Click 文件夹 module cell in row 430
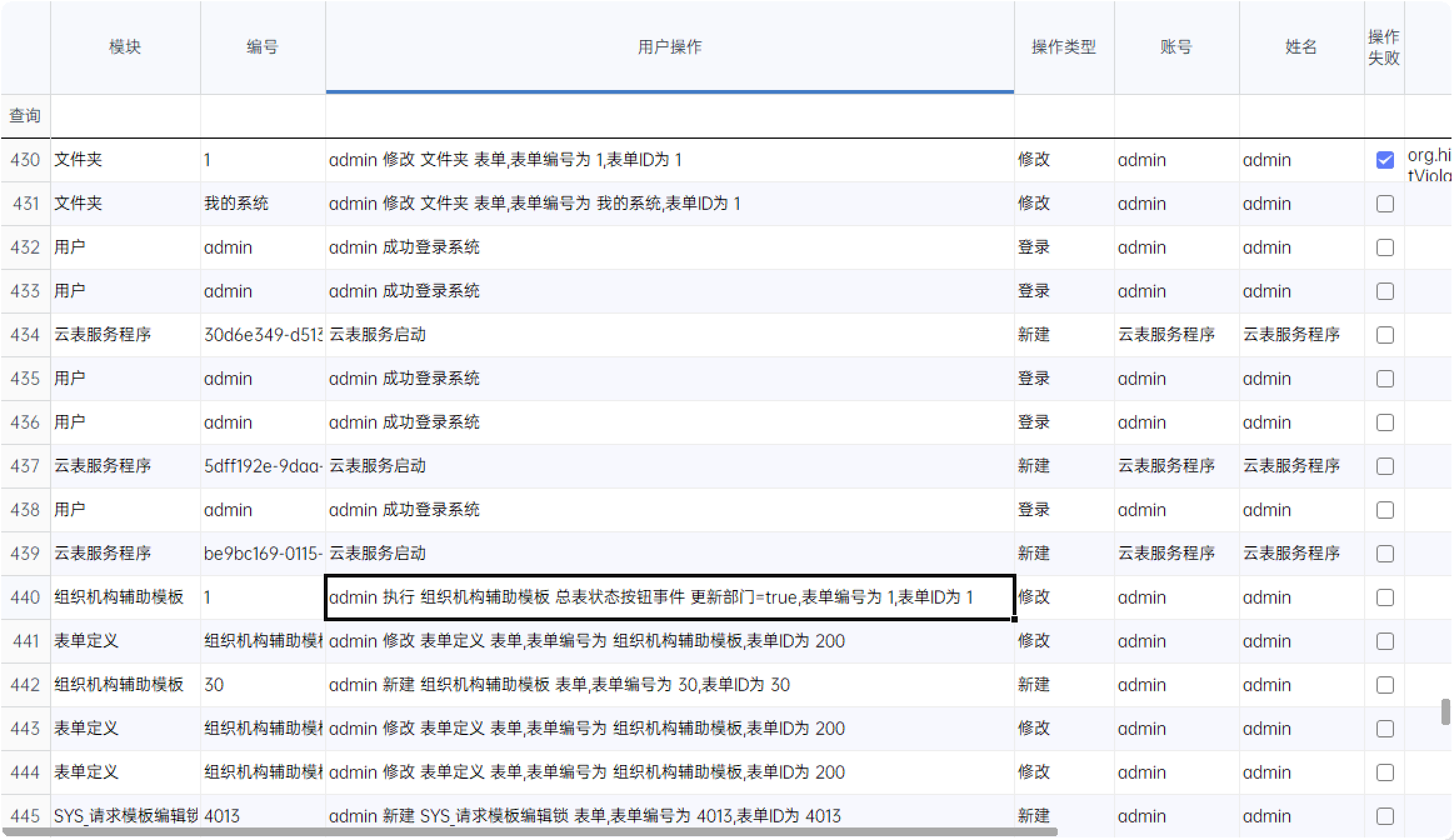 point(125,160)
